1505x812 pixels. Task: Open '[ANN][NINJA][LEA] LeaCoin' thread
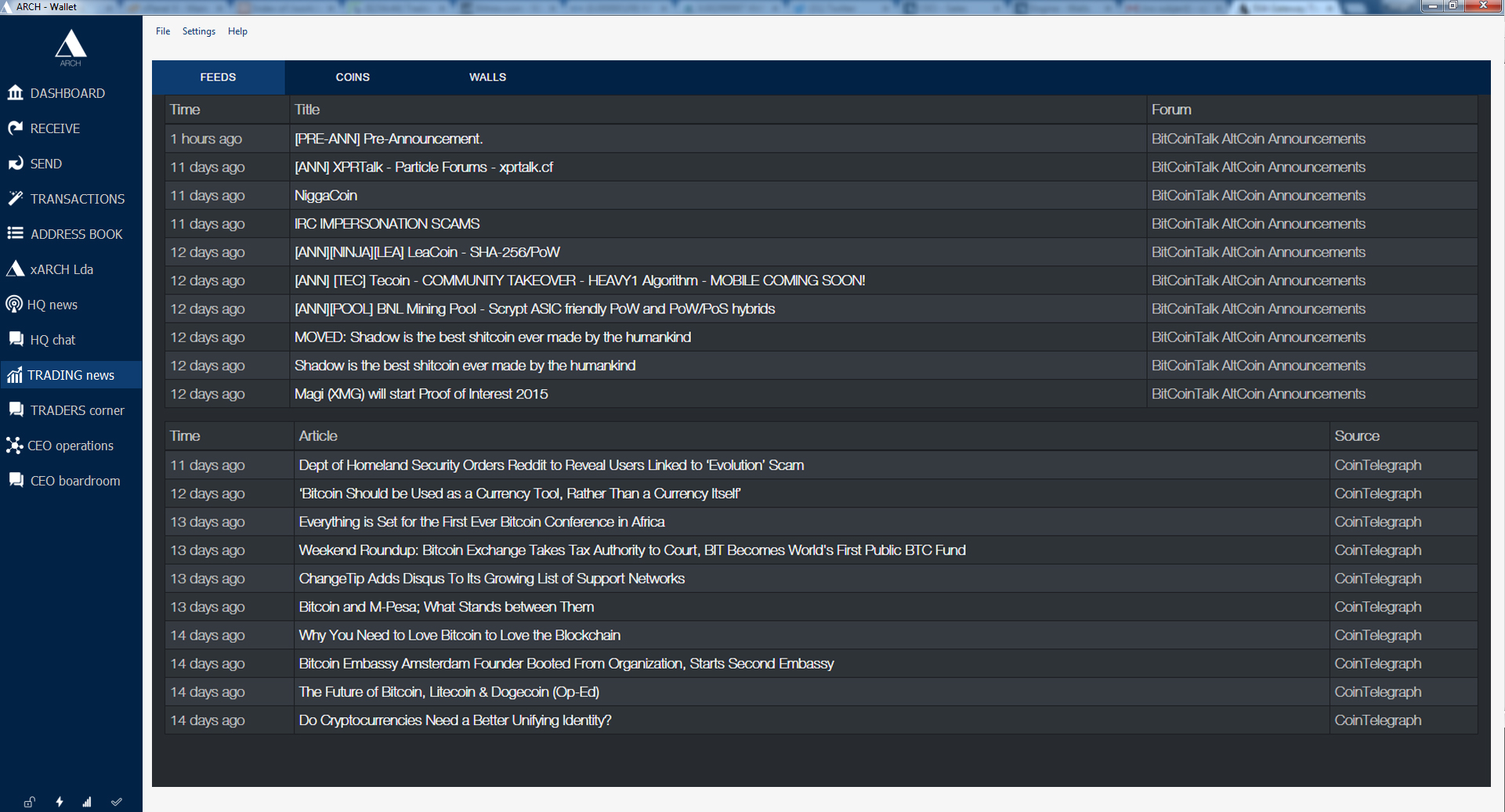(427, 252)
